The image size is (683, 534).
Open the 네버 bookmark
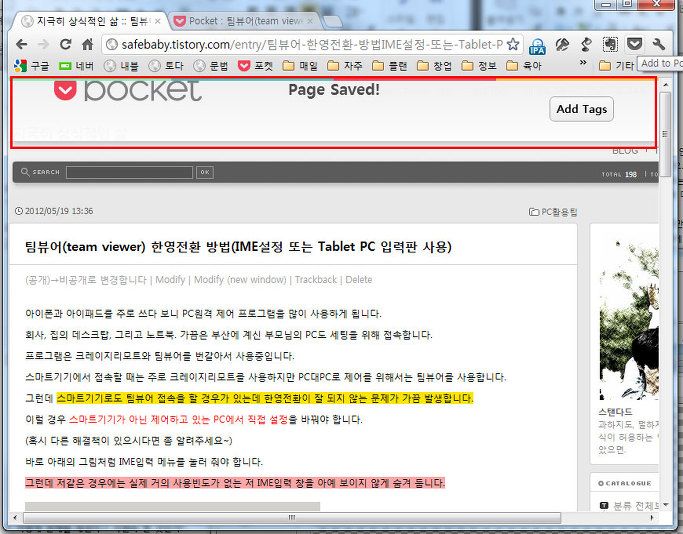(x=77, y=66)
